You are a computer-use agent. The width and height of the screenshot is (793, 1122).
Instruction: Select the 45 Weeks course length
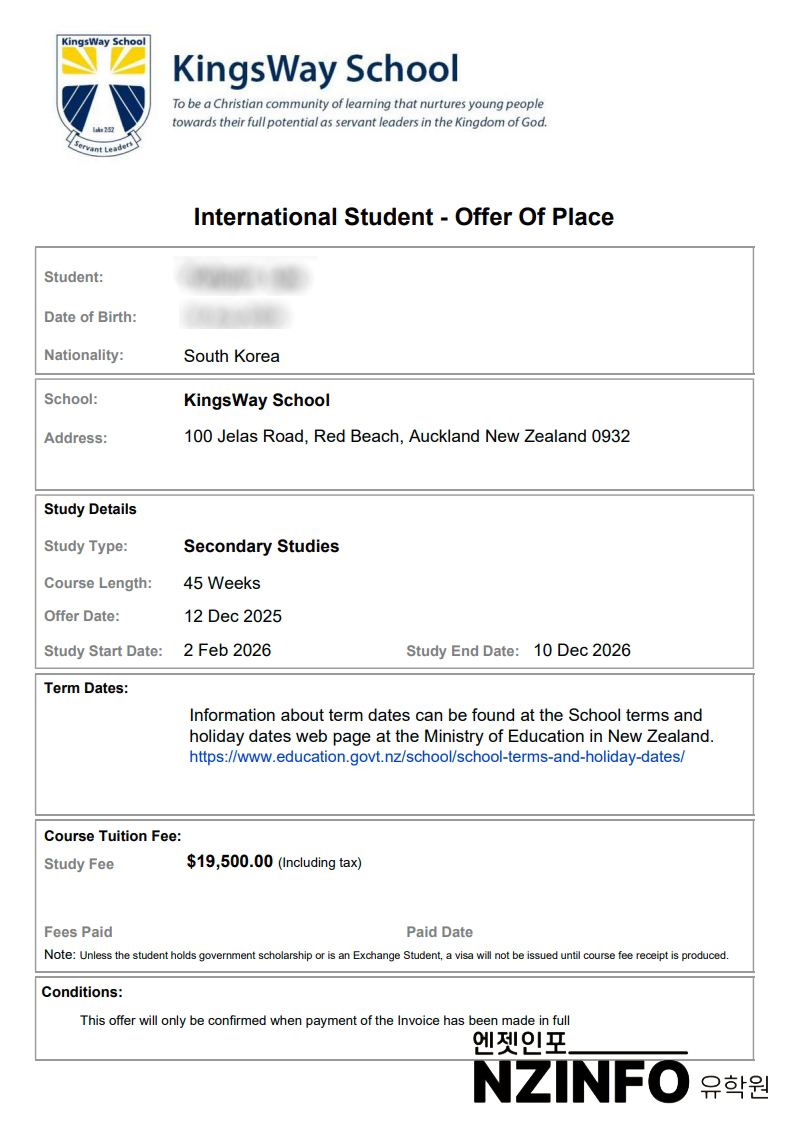point(222,583)
